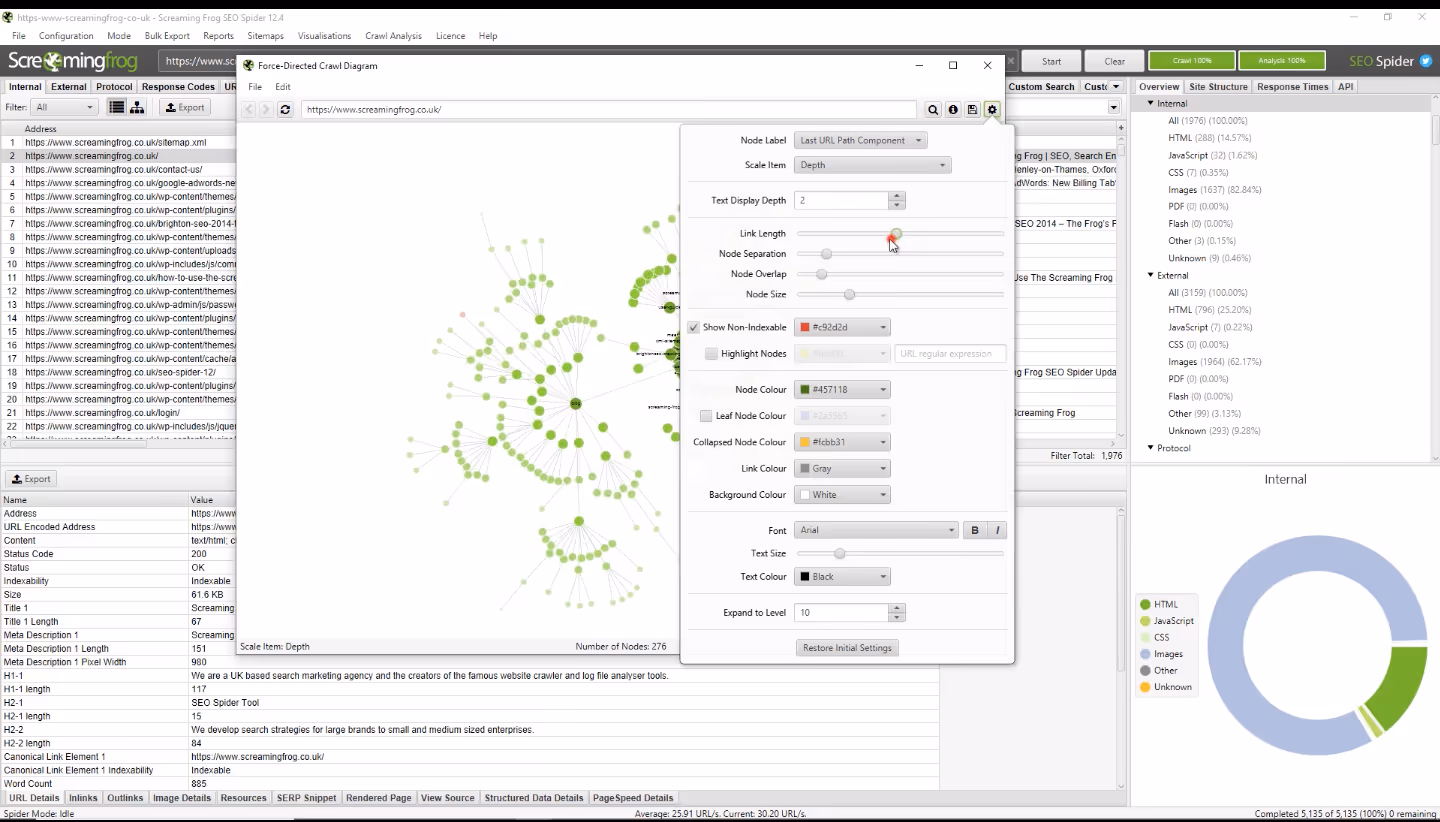Go forward using diagram's right arrow
Screen dimensions: 1440x822
coord(266,110)
